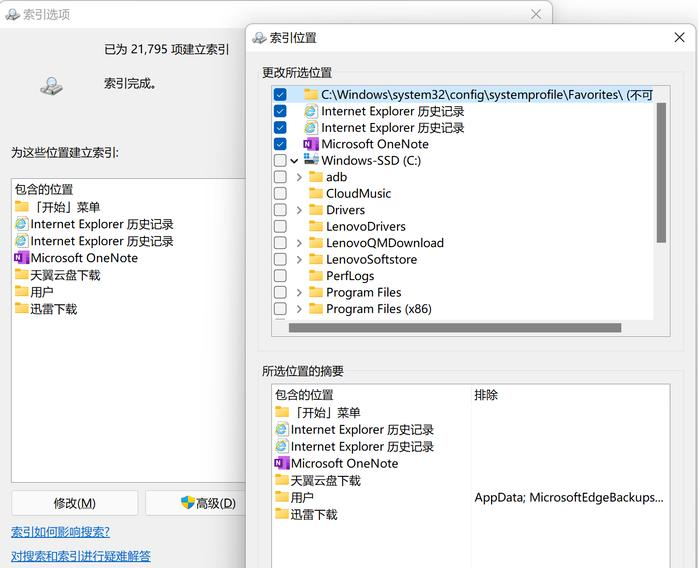Click 包含的位置 header in 索引选项 window
The height and width of the screenshot is (568, 698).
tap(44, 189)
